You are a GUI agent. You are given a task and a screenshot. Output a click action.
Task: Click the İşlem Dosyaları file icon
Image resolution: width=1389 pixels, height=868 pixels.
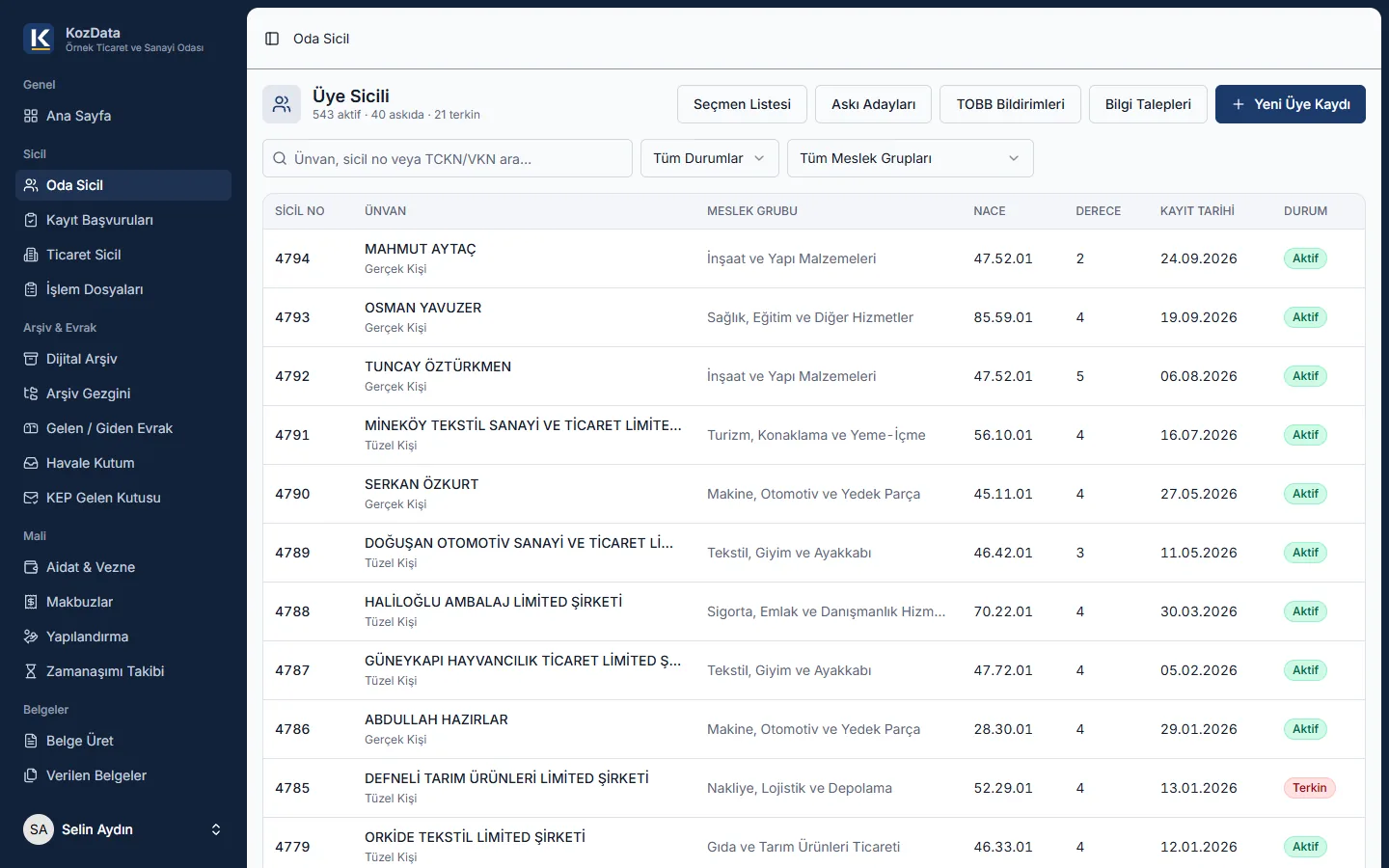click(x=31, y=289)
